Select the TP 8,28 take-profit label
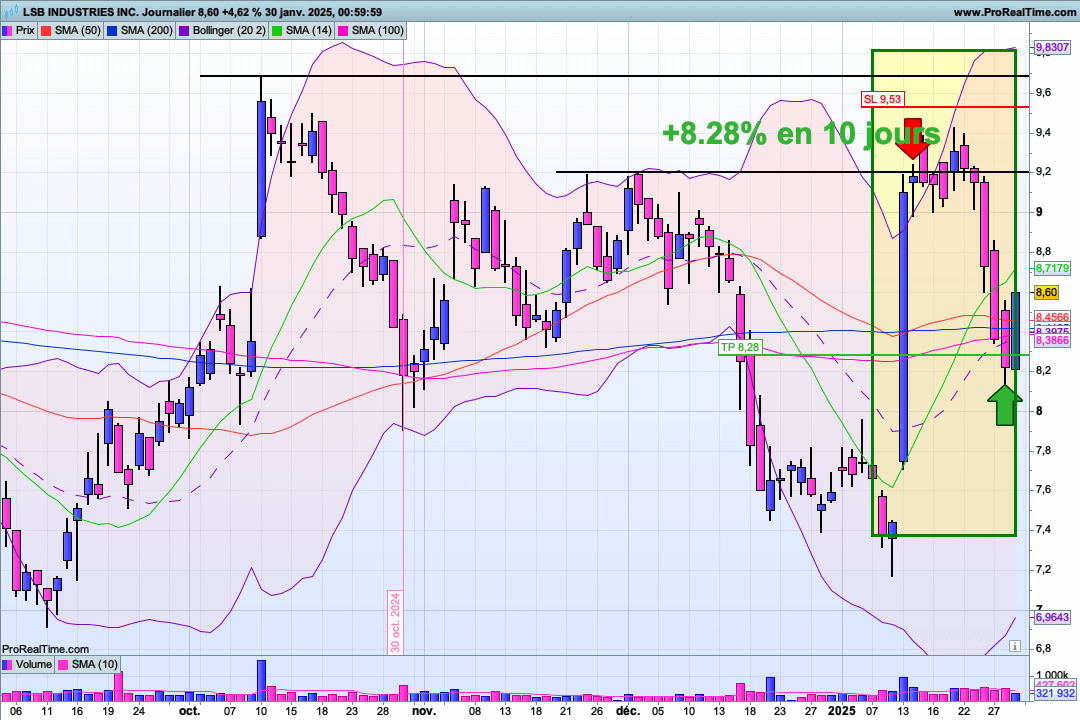 (739, 347)
